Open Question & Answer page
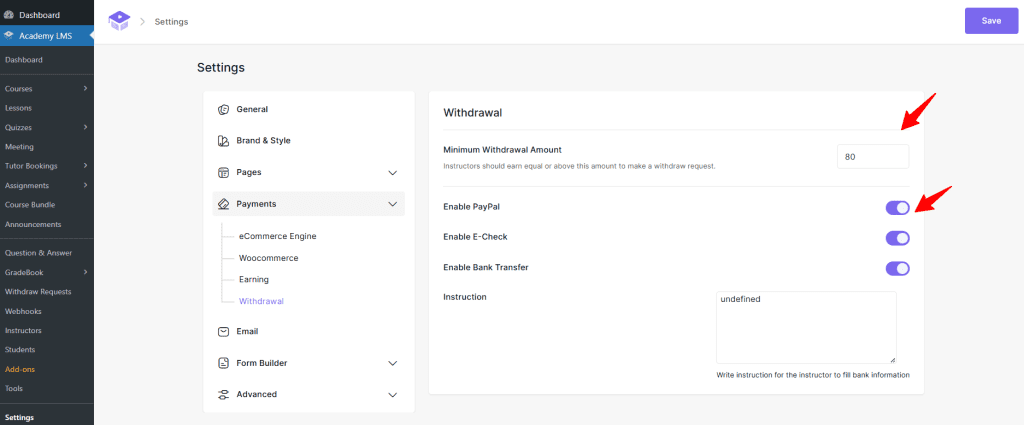 click(38, 253)
